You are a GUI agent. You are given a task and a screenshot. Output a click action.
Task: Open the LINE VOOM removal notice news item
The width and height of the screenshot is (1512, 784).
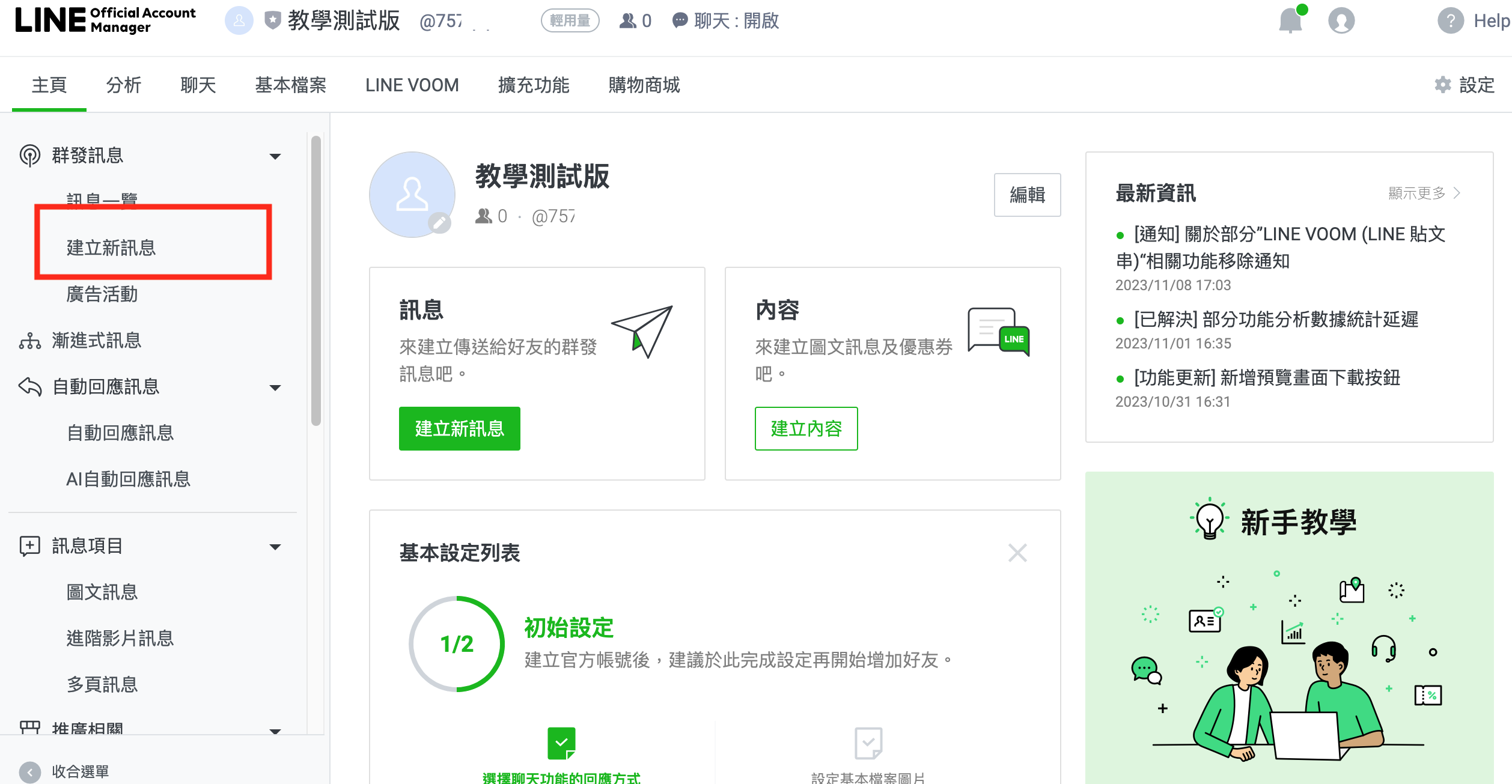(1281, 248)
